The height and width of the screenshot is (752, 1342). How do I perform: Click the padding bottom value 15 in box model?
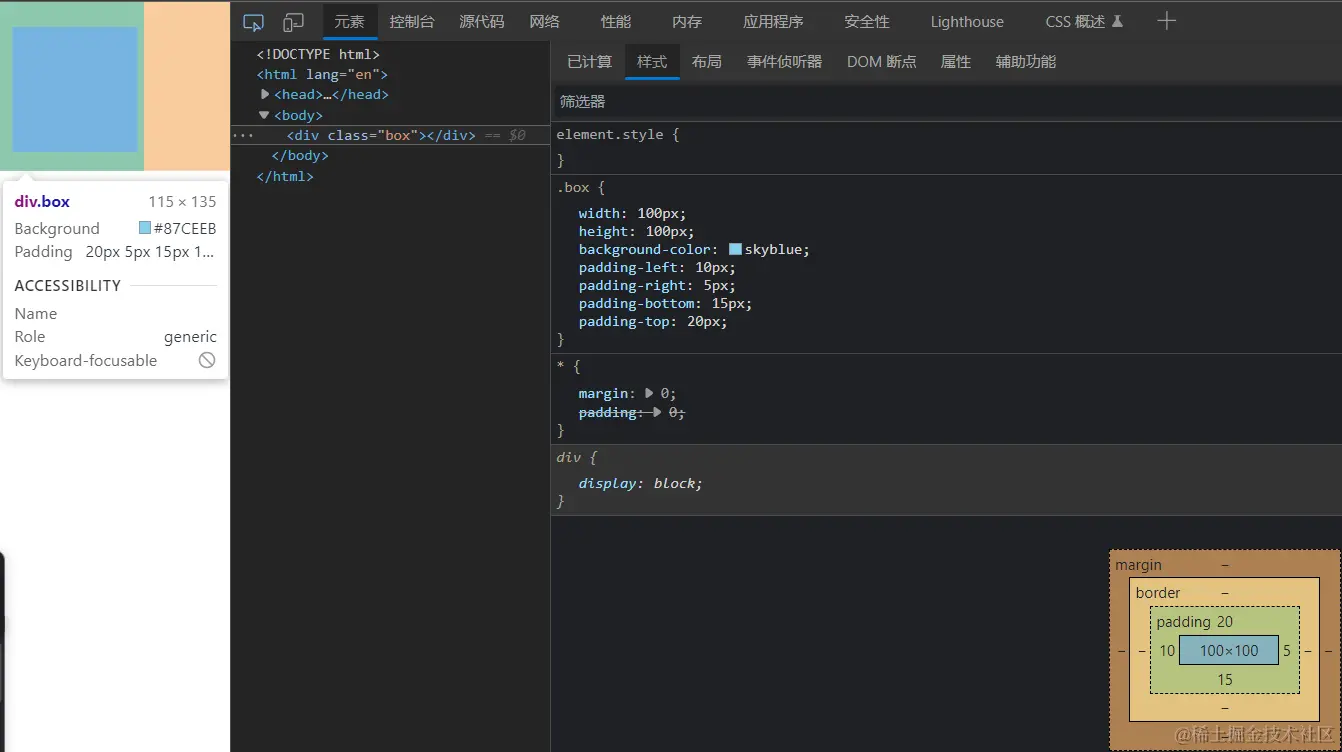(x=1225, y=680)
